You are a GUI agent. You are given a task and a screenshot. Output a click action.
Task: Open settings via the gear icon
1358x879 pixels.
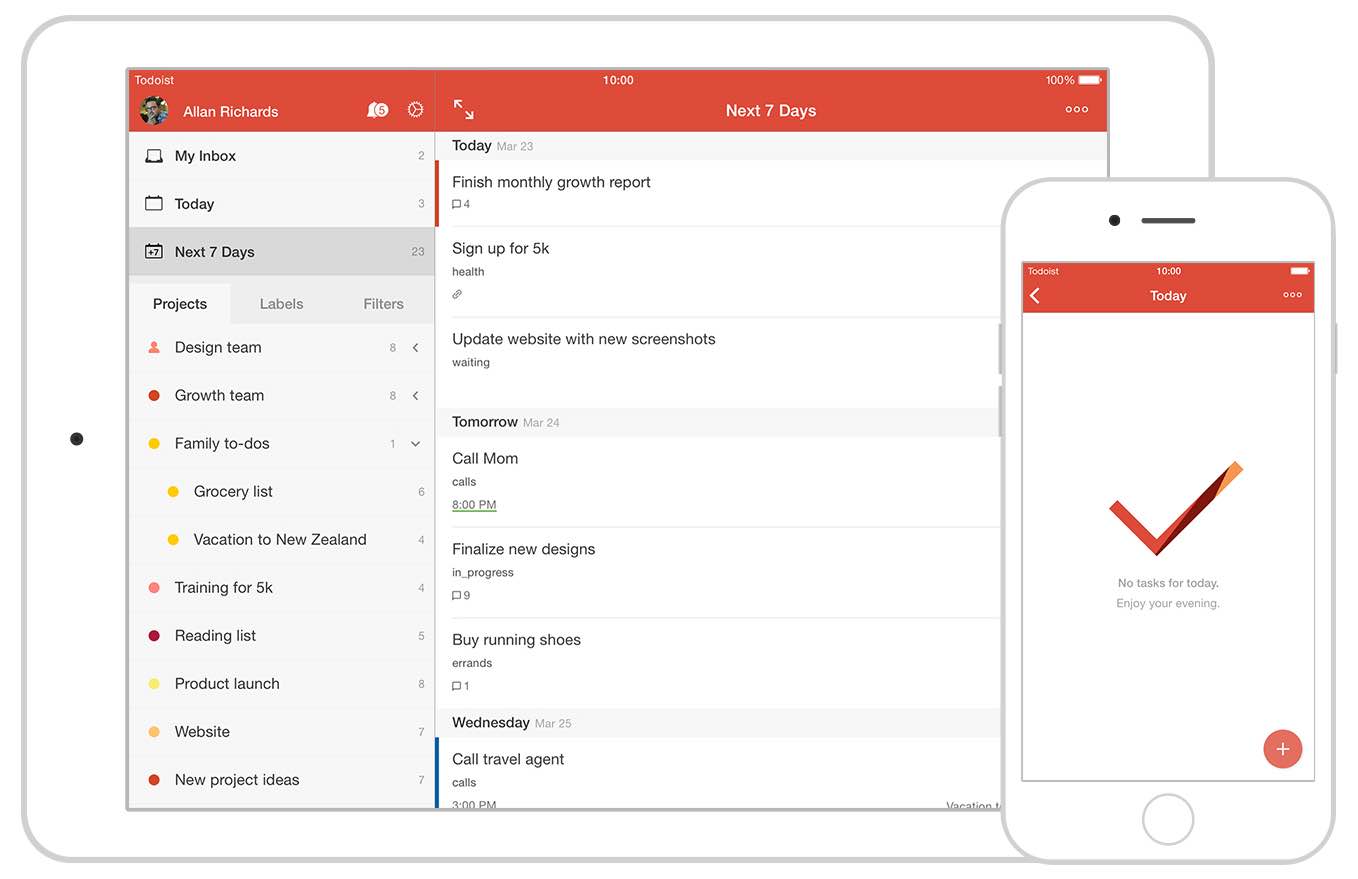point(415,110)
